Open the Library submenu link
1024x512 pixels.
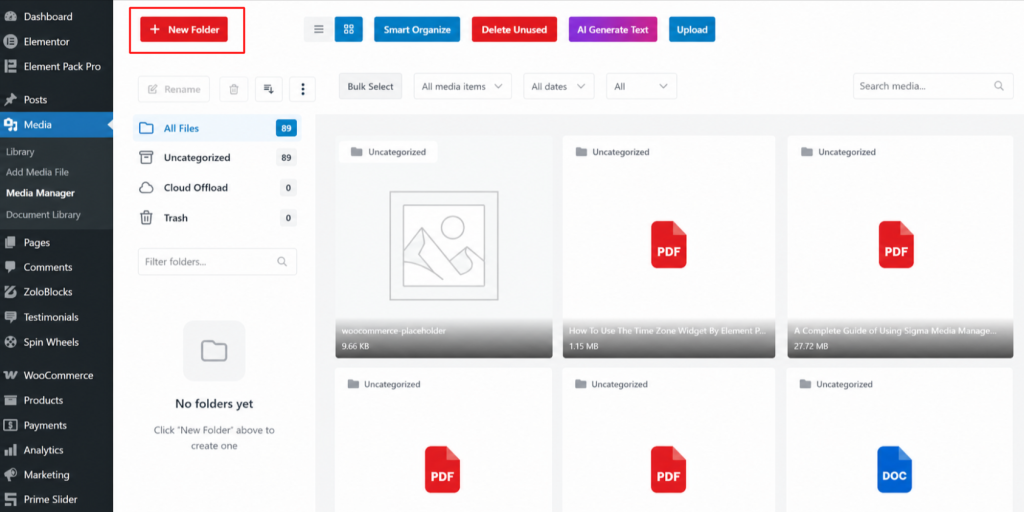[20, 152]
